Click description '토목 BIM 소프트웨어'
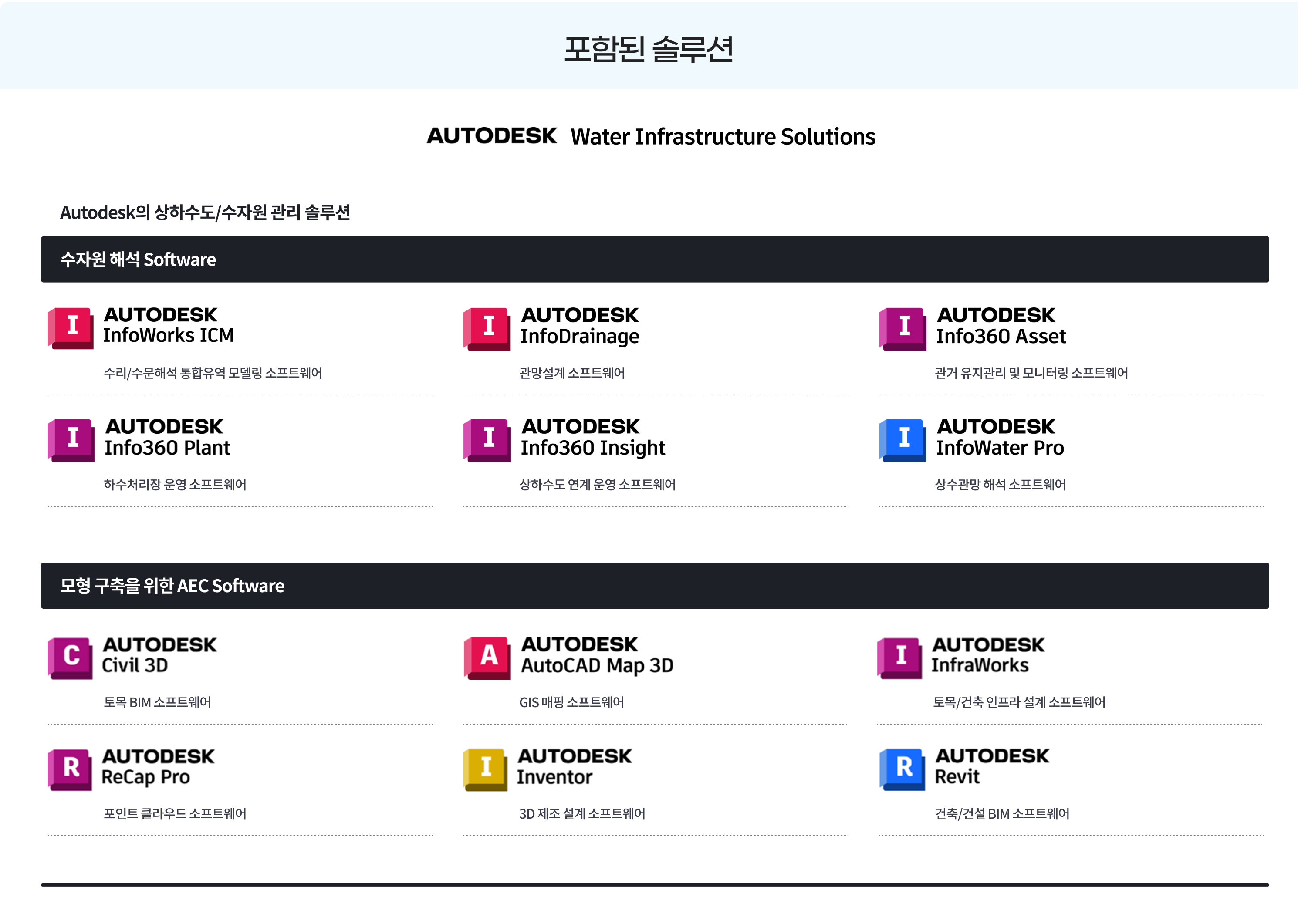 pyautogui.click(x=157, y=702)
